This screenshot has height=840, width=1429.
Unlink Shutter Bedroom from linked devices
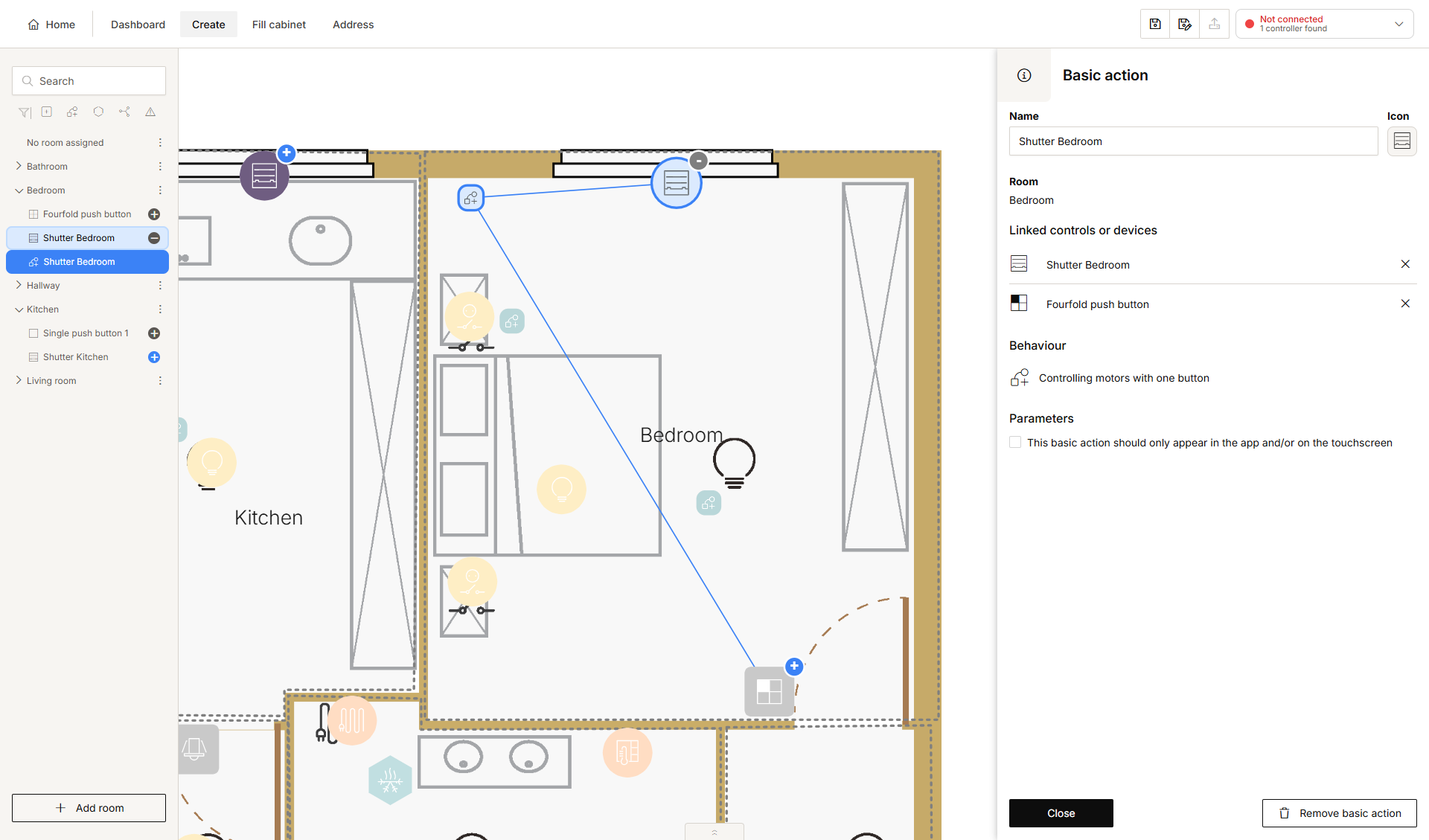(1405, 264)
